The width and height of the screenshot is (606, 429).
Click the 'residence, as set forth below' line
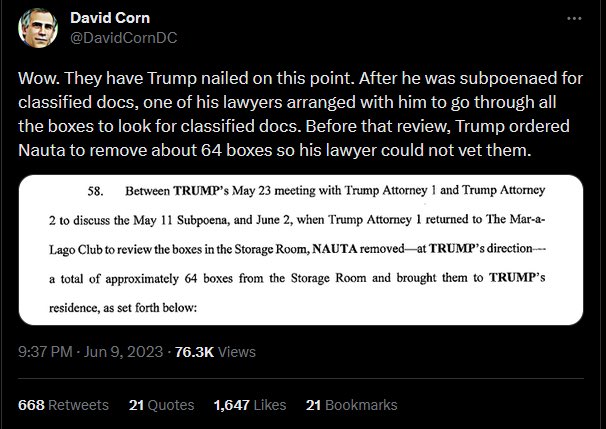[x=123, y=308]
